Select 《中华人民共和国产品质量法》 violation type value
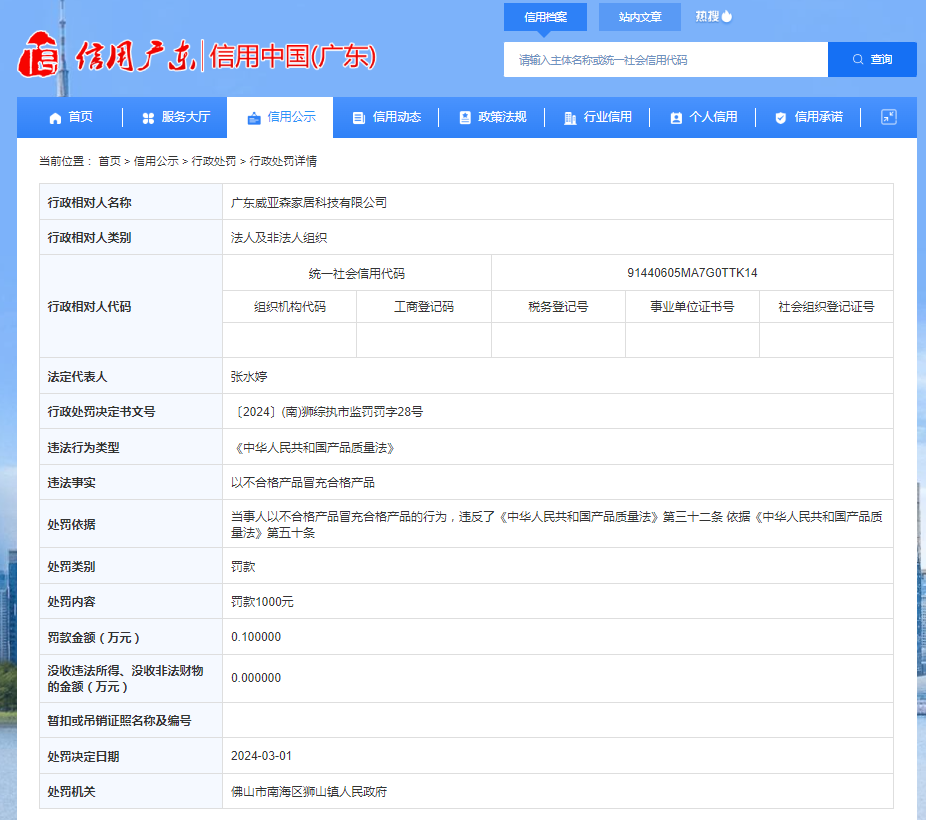The image size is (926, 820). pos(314,448)
